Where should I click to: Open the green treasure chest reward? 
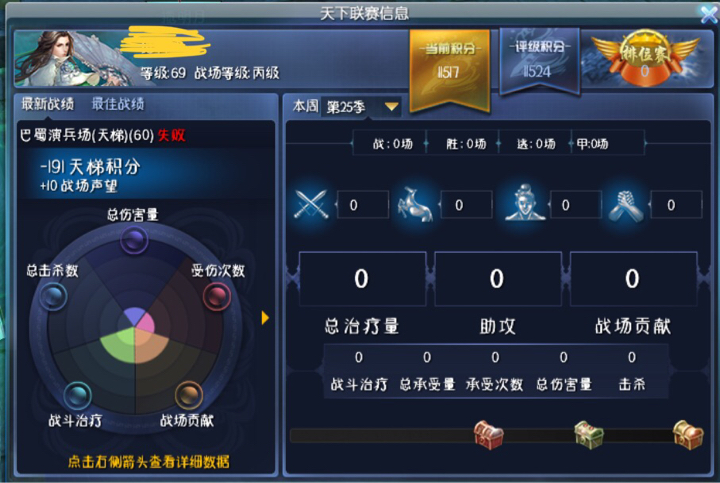pyautogui.click(x=589, y=434)
